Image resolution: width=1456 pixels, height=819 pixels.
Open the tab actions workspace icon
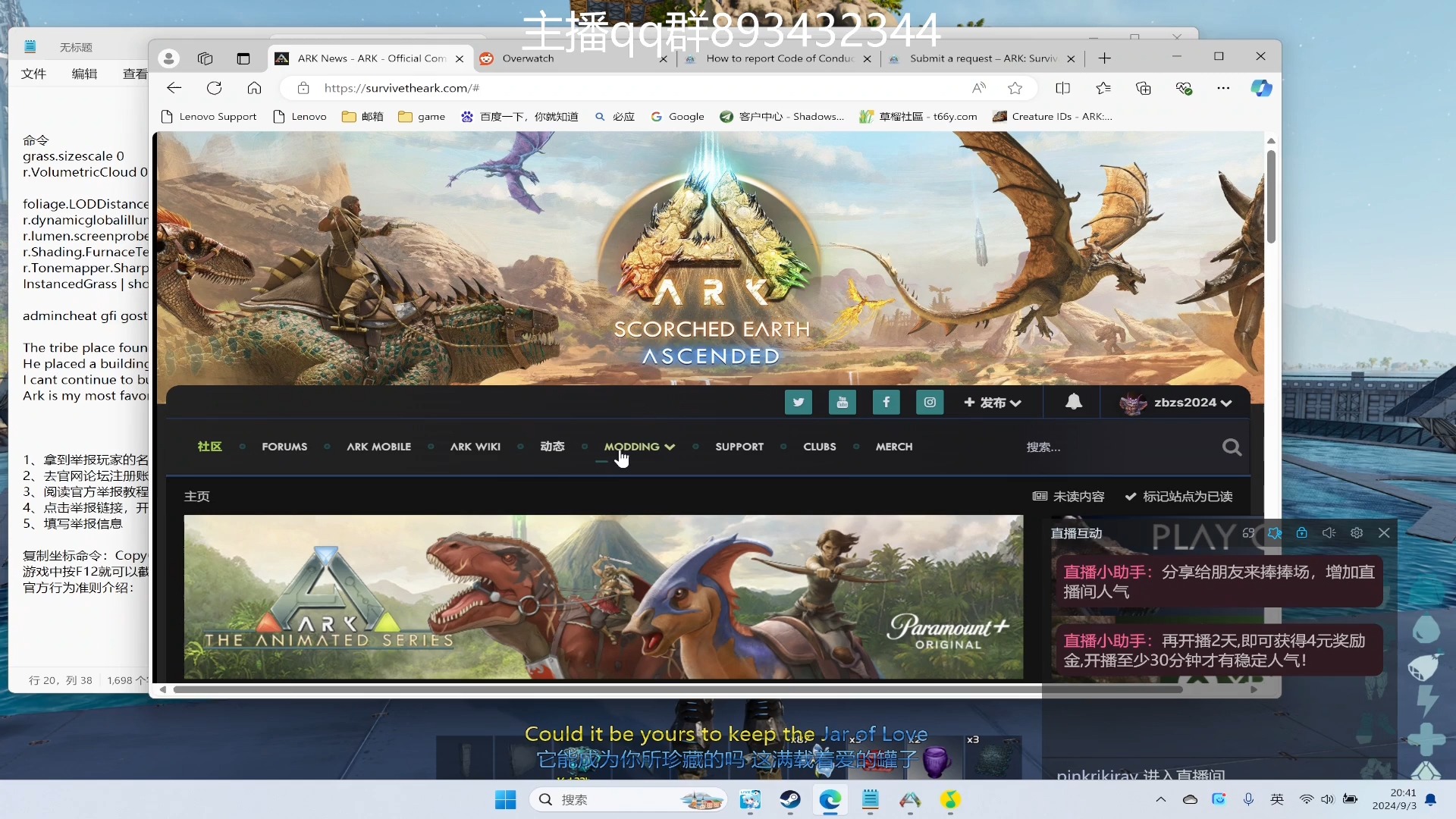[x=205, y=58]
